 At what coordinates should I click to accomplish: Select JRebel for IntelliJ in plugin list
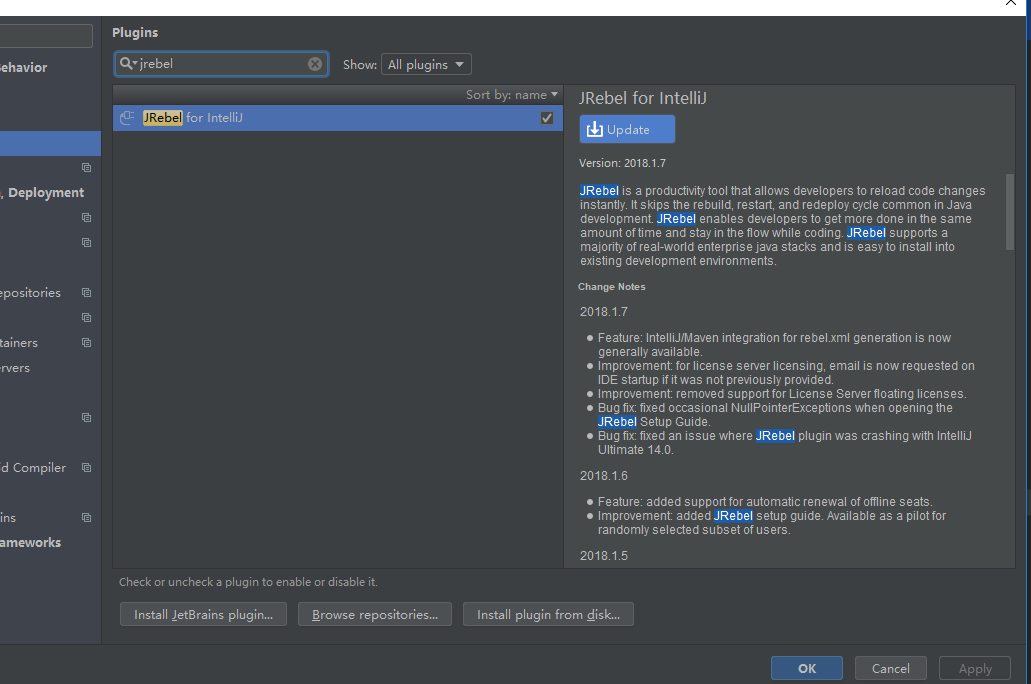300,118
